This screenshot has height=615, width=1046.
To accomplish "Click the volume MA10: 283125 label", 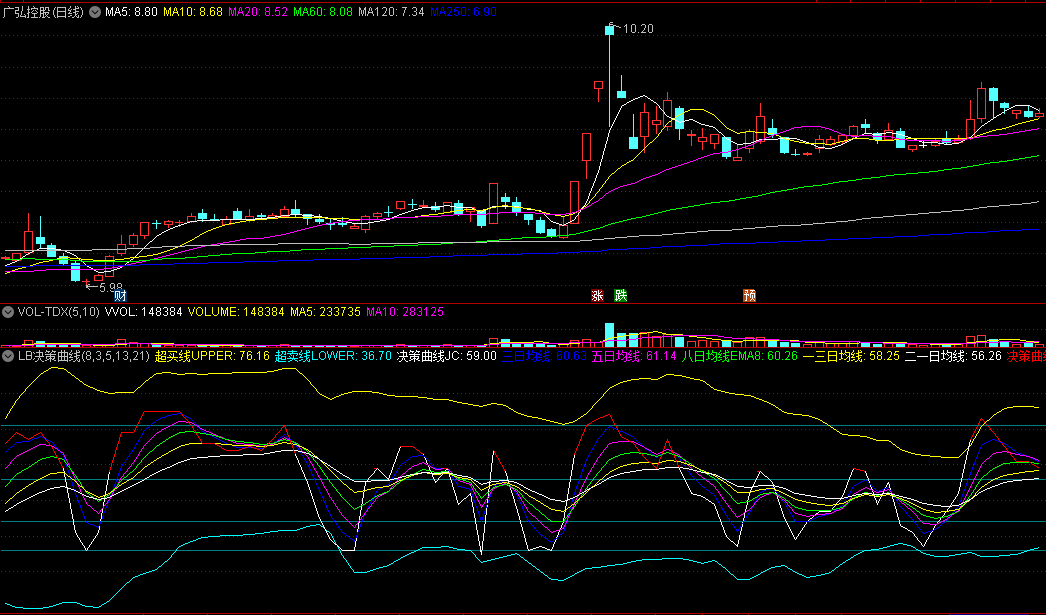I will tap(405, 312).
